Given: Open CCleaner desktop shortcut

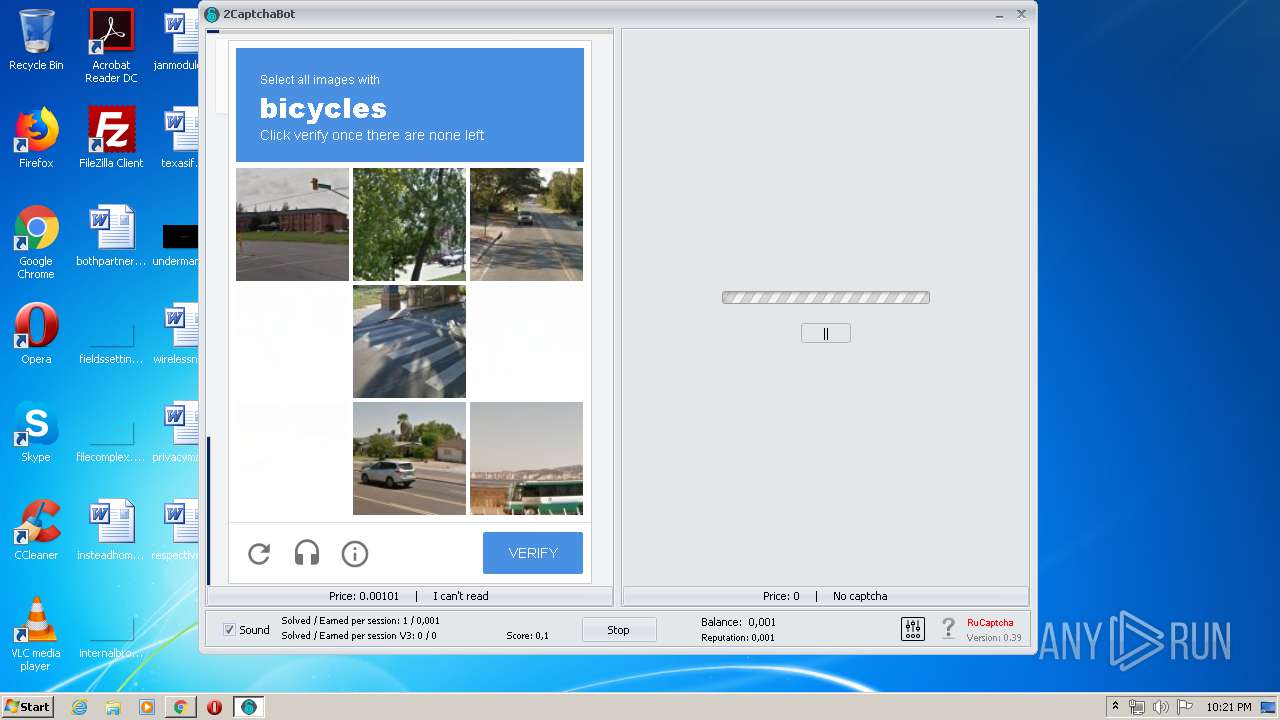Looking at the screenshot, I should pos(36,530).
